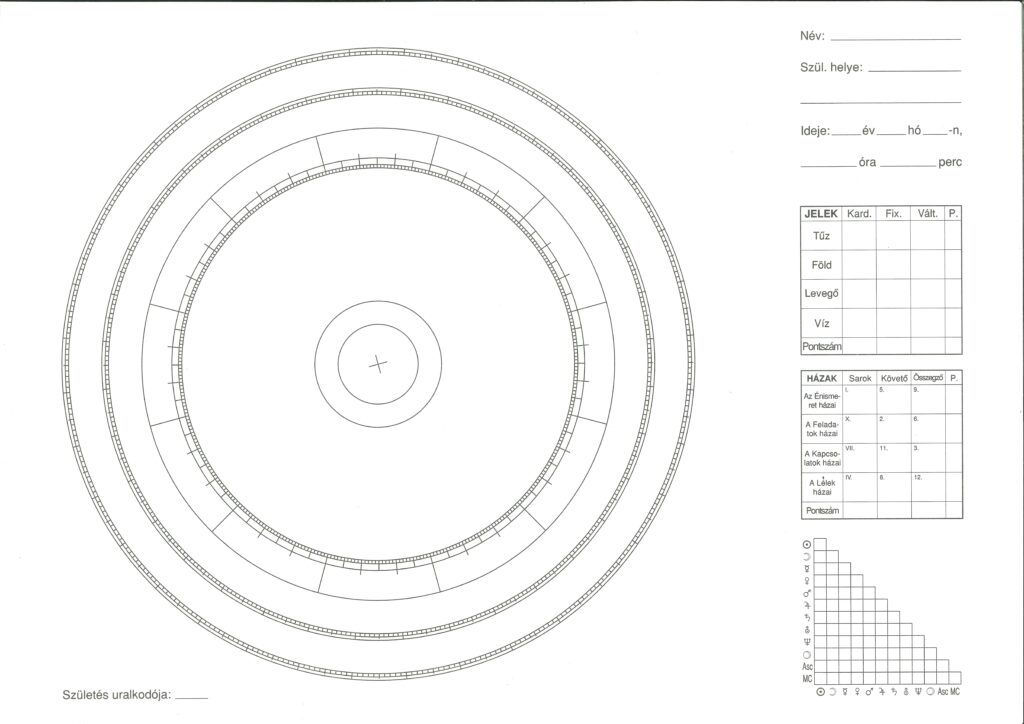Click the JELEK table header
The image size is (1024, 724).
[821, 214]
